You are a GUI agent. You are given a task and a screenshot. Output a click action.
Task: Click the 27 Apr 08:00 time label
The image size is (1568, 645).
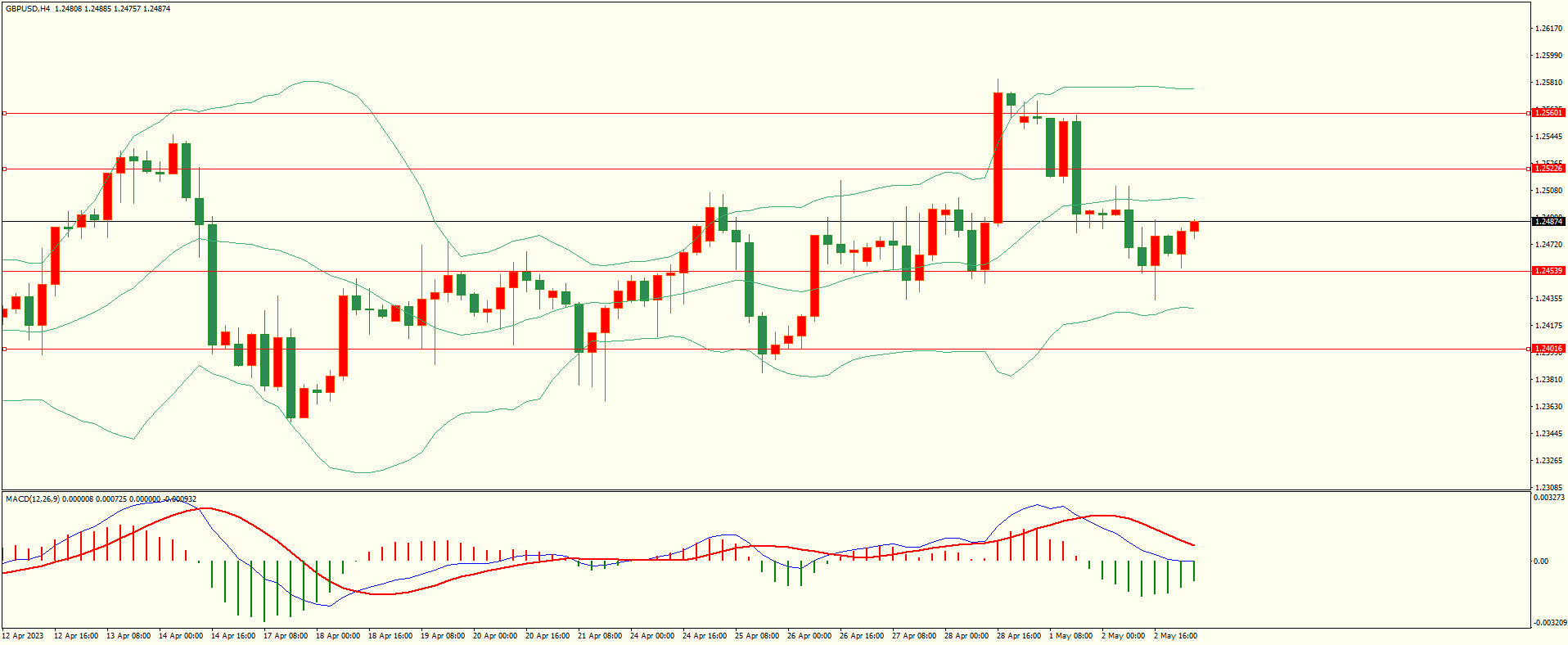click(914, 636)
